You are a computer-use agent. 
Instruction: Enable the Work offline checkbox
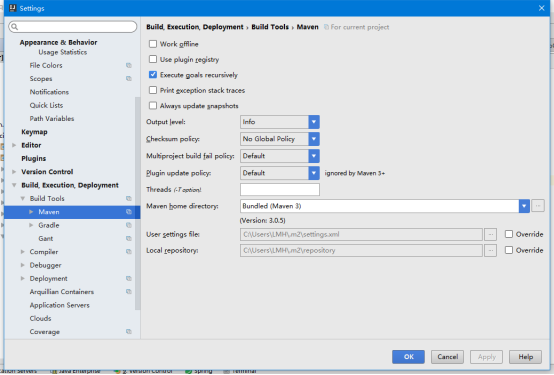click(x=153, y=44)
